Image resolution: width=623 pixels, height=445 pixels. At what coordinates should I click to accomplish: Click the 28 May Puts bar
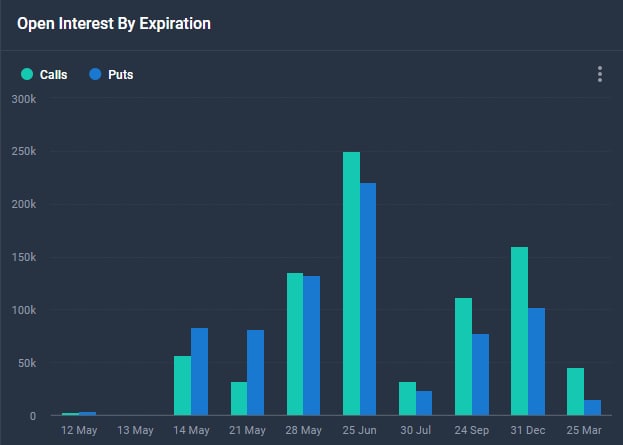pyautogui.click(x=312, y=345)
